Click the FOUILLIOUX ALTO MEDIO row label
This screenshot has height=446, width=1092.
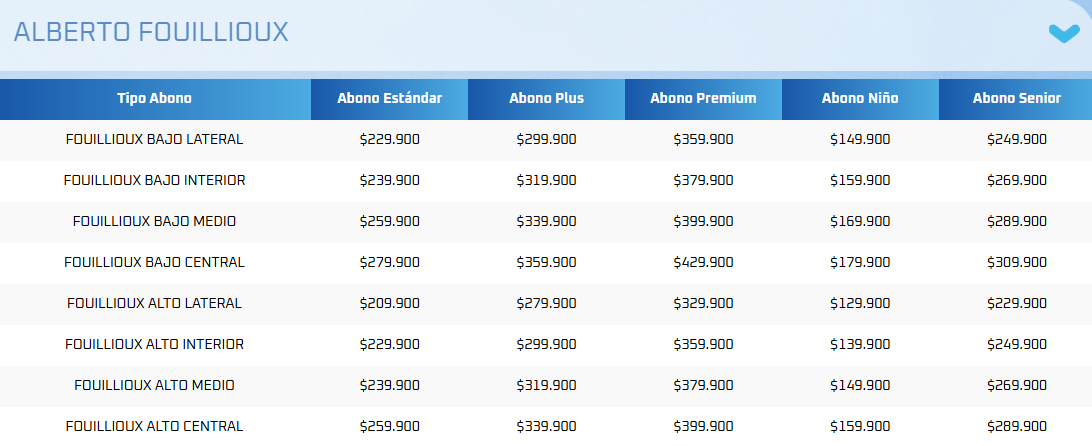[x=154, y=385]
